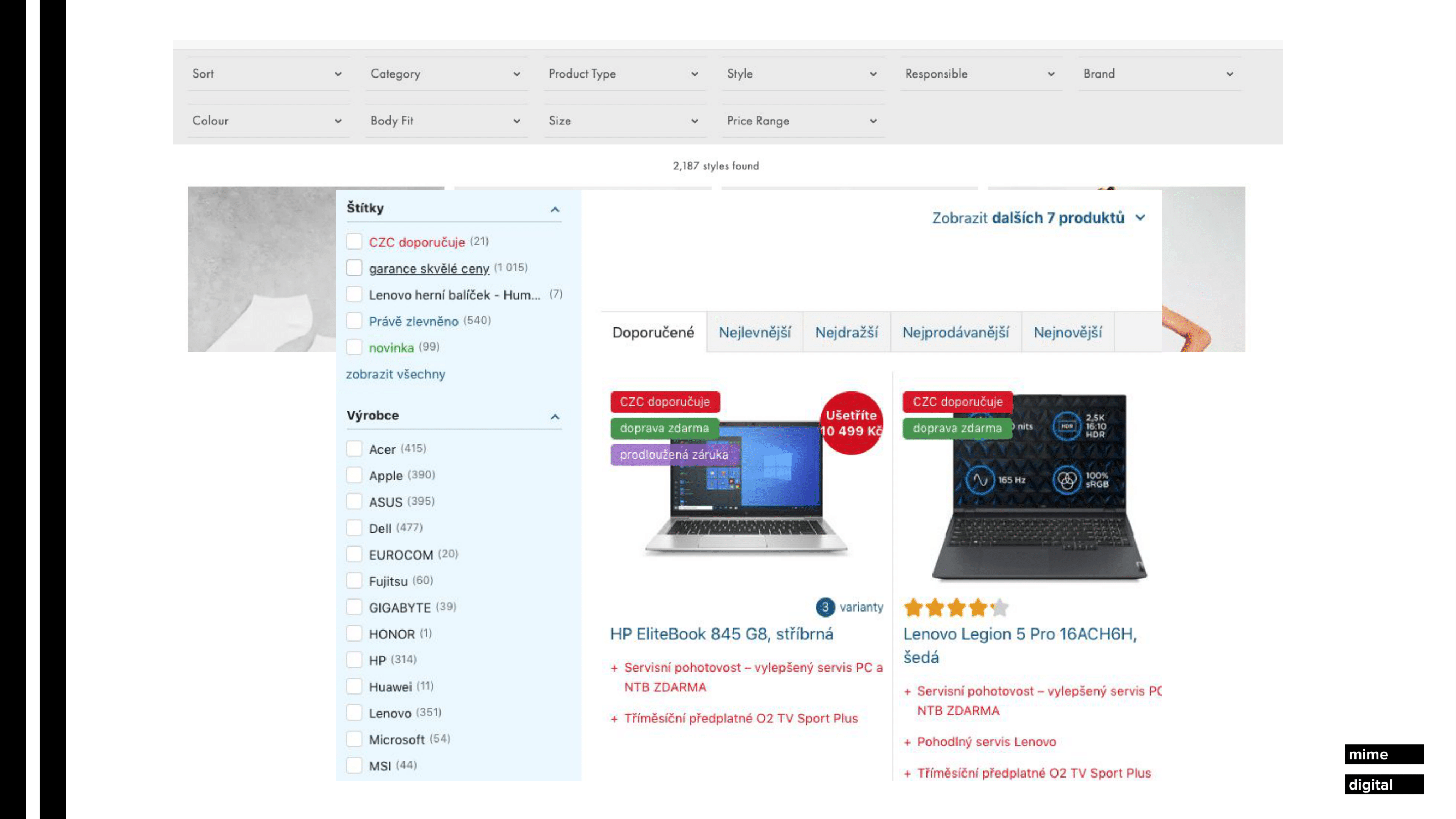Screen dimensions: 1456x819
Task: Open the Sort dropdown
Action: point(268,74)
